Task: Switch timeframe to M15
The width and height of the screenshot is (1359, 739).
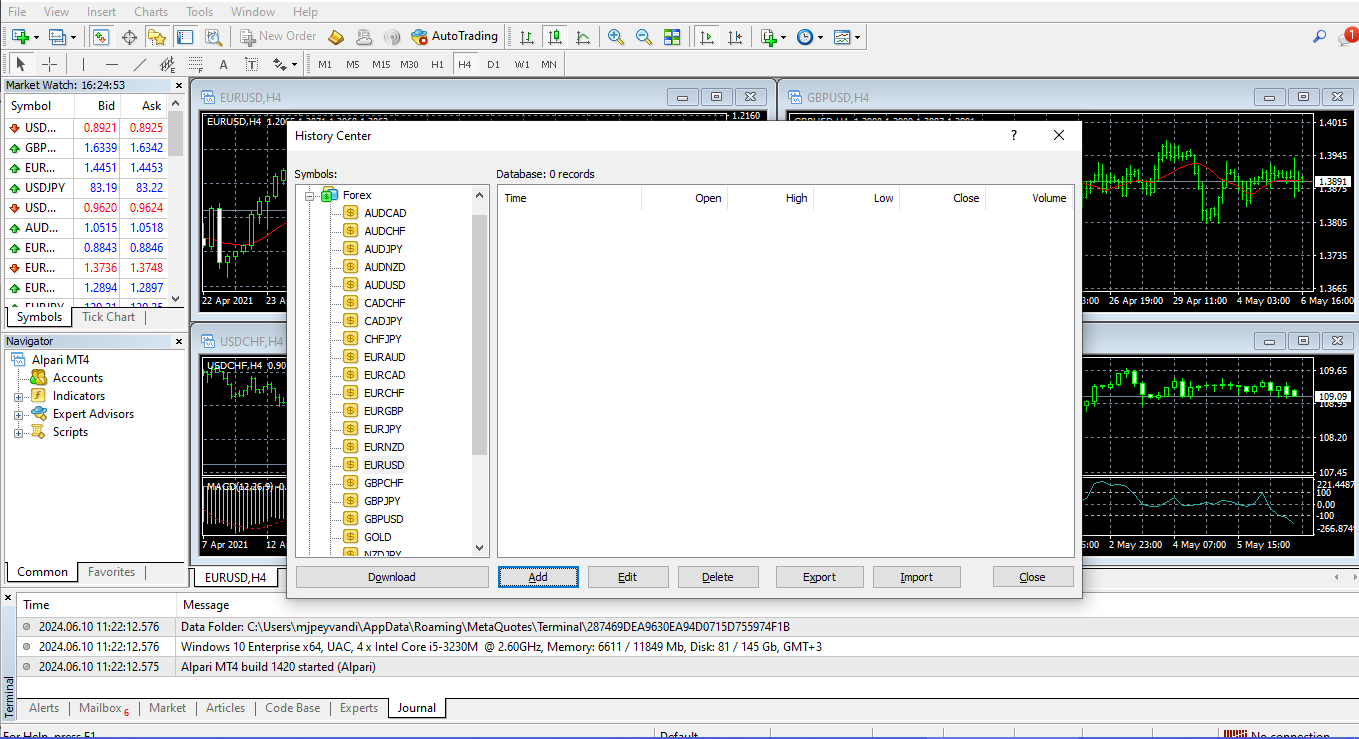Action: click(381, 64)
